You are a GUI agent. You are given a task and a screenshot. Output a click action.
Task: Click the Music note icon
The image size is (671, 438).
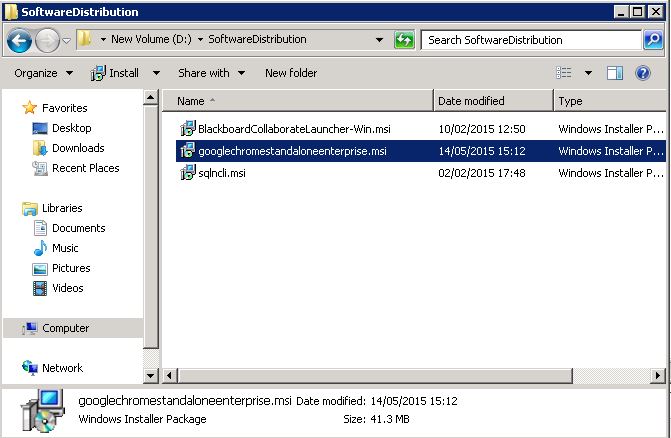tap(40, 248)
